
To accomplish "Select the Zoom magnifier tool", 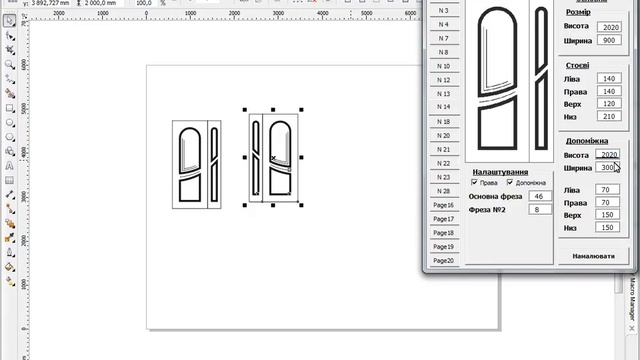I will click(9, 64).
